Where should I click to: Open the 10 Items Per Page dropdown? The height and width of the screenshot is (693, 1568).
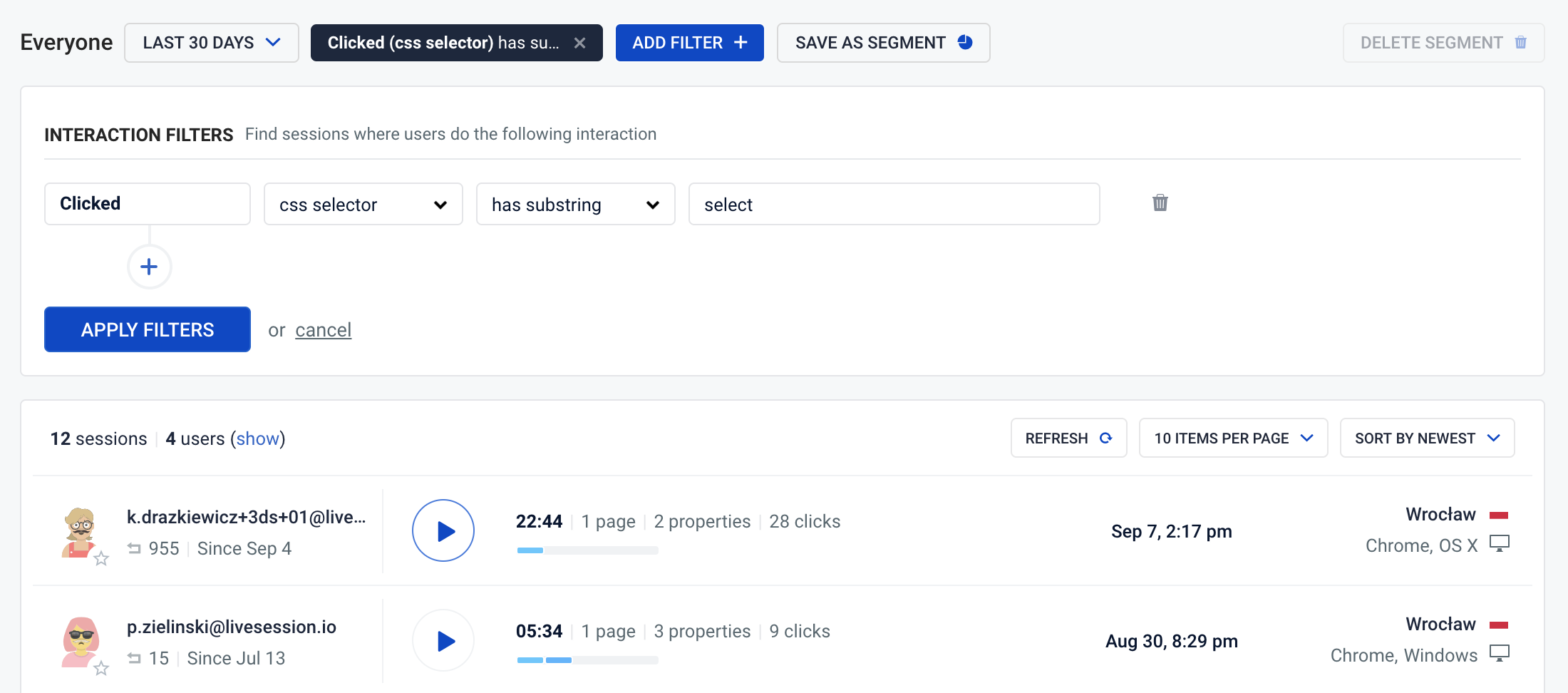1232,438
